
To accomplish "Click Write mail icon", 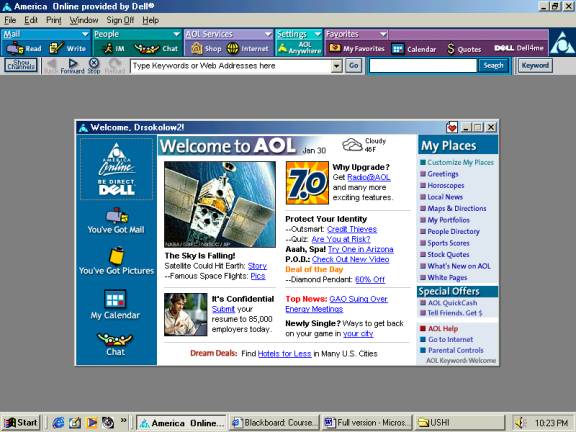I will 68,48.
